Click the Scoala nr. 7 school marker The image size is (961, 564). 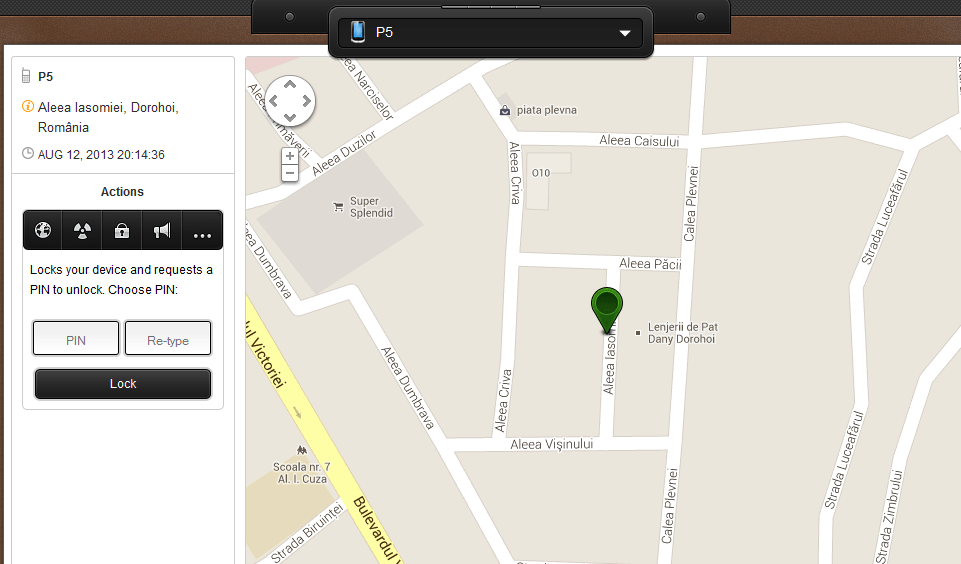(x=301, y=453)
